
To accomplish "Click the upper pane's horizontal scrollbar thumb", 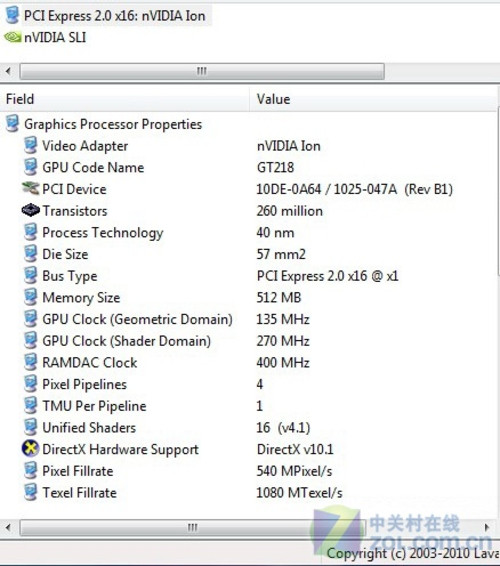I will [x=202, y=71].
